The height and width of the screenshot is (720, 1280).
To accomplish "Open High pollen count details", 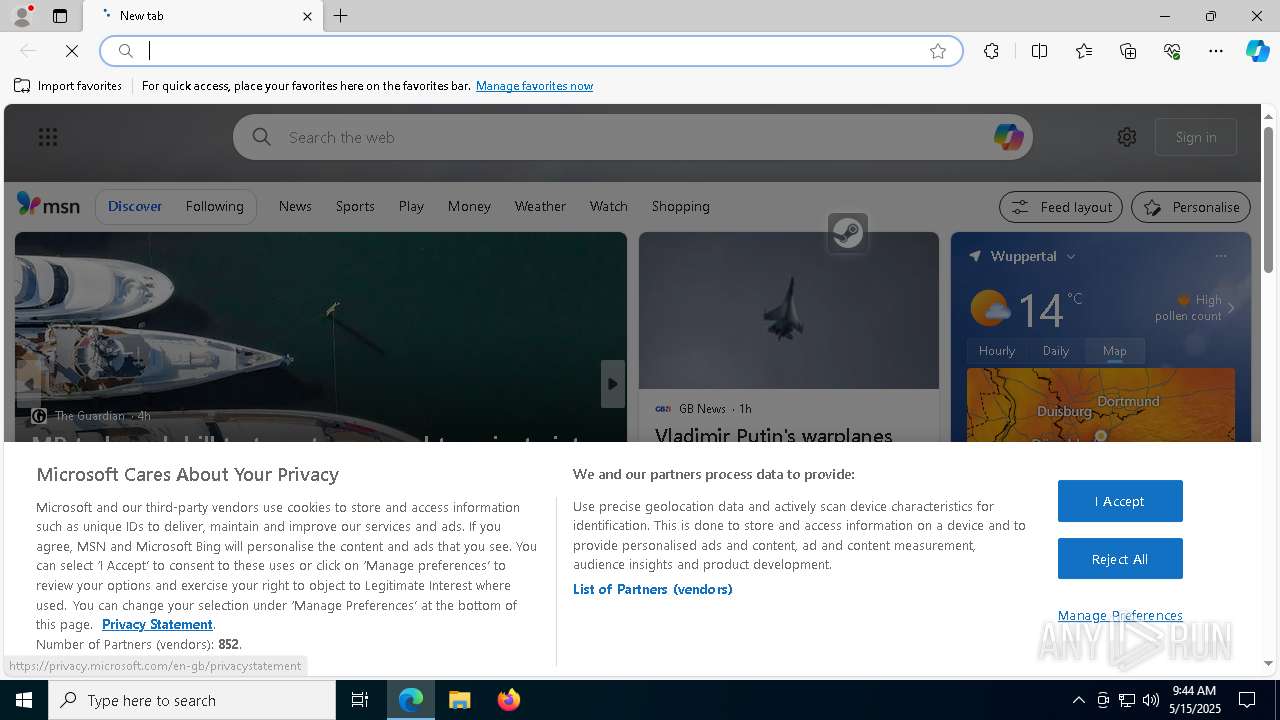I will pos(1196,308).
